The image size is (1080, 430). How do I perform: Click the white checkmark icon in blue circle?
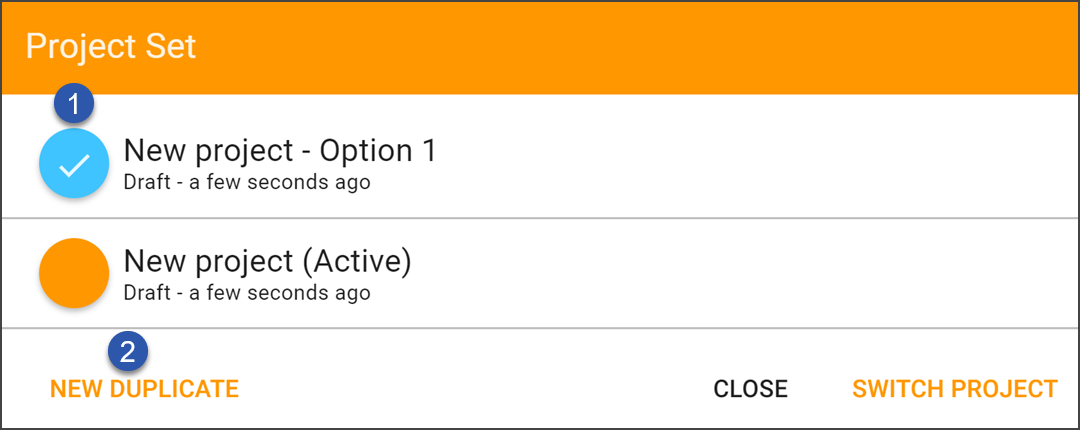(74, 165)
